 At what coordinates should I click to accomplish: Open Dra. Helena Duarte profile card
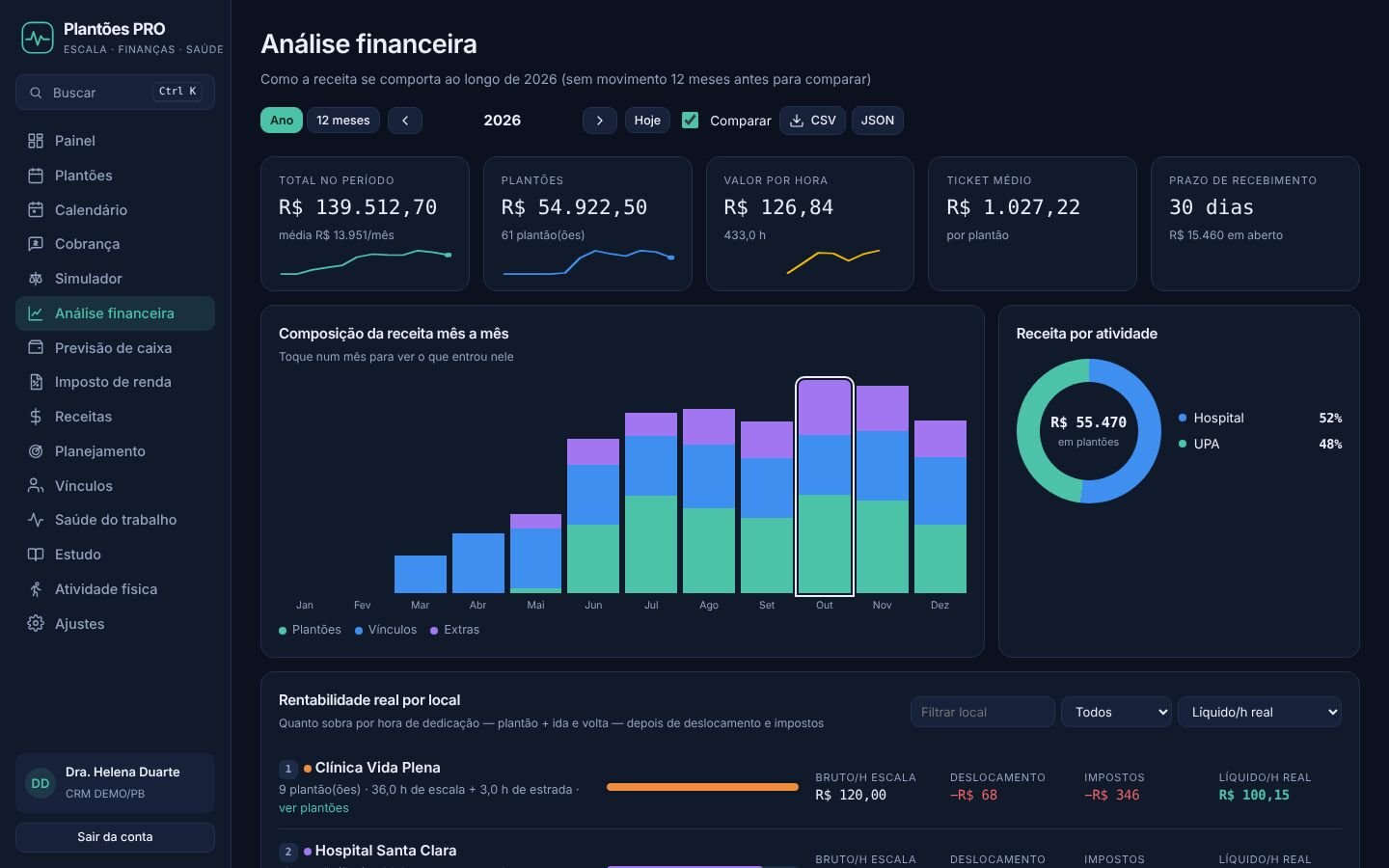point(115,783)
